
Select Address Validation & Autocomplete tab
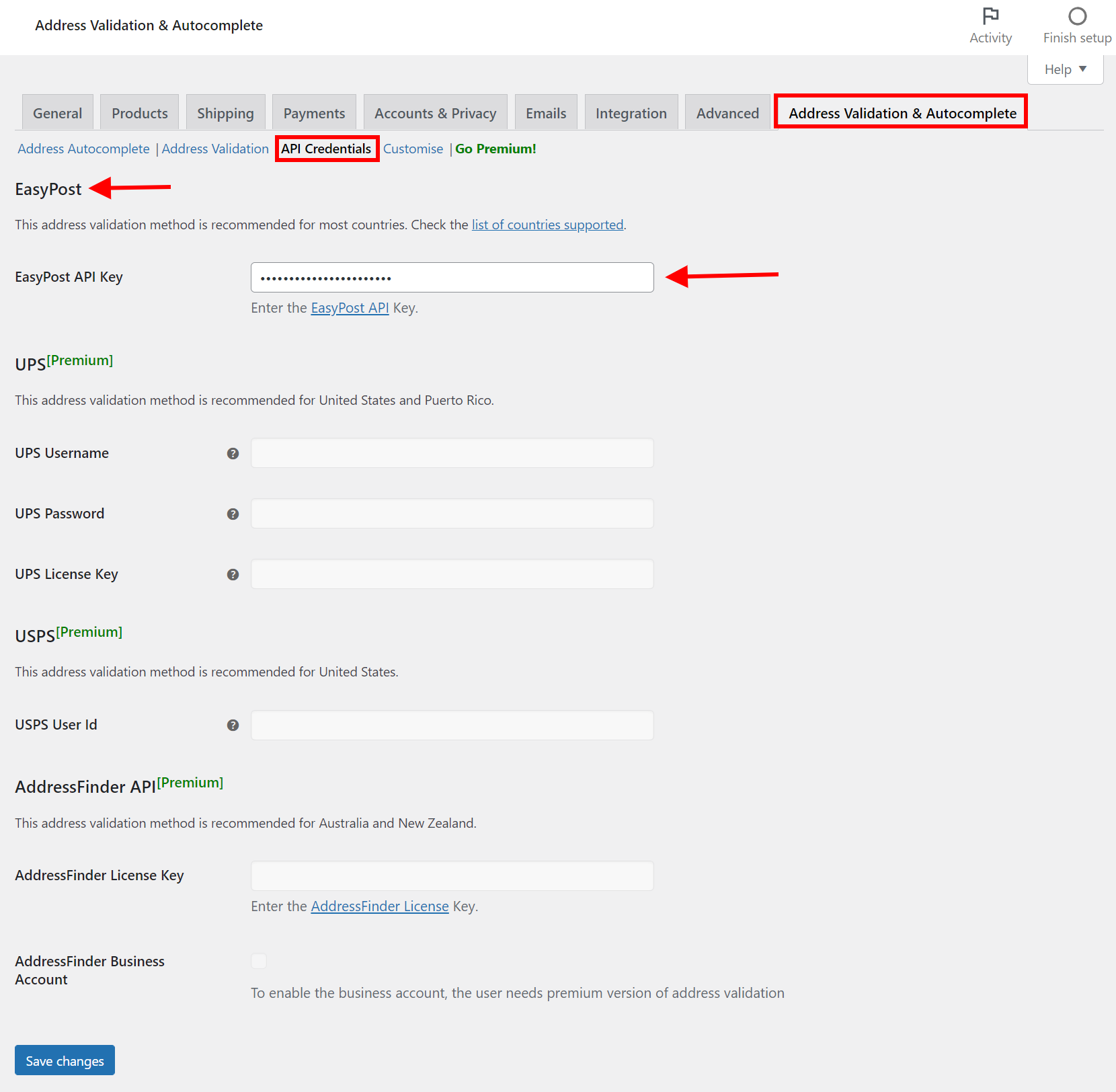[x=902, y=113]
